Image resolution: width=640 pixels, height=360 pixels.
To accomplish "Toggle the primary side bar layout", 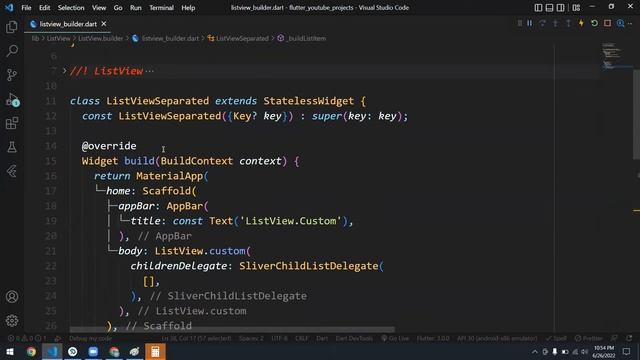I will 538,7.
